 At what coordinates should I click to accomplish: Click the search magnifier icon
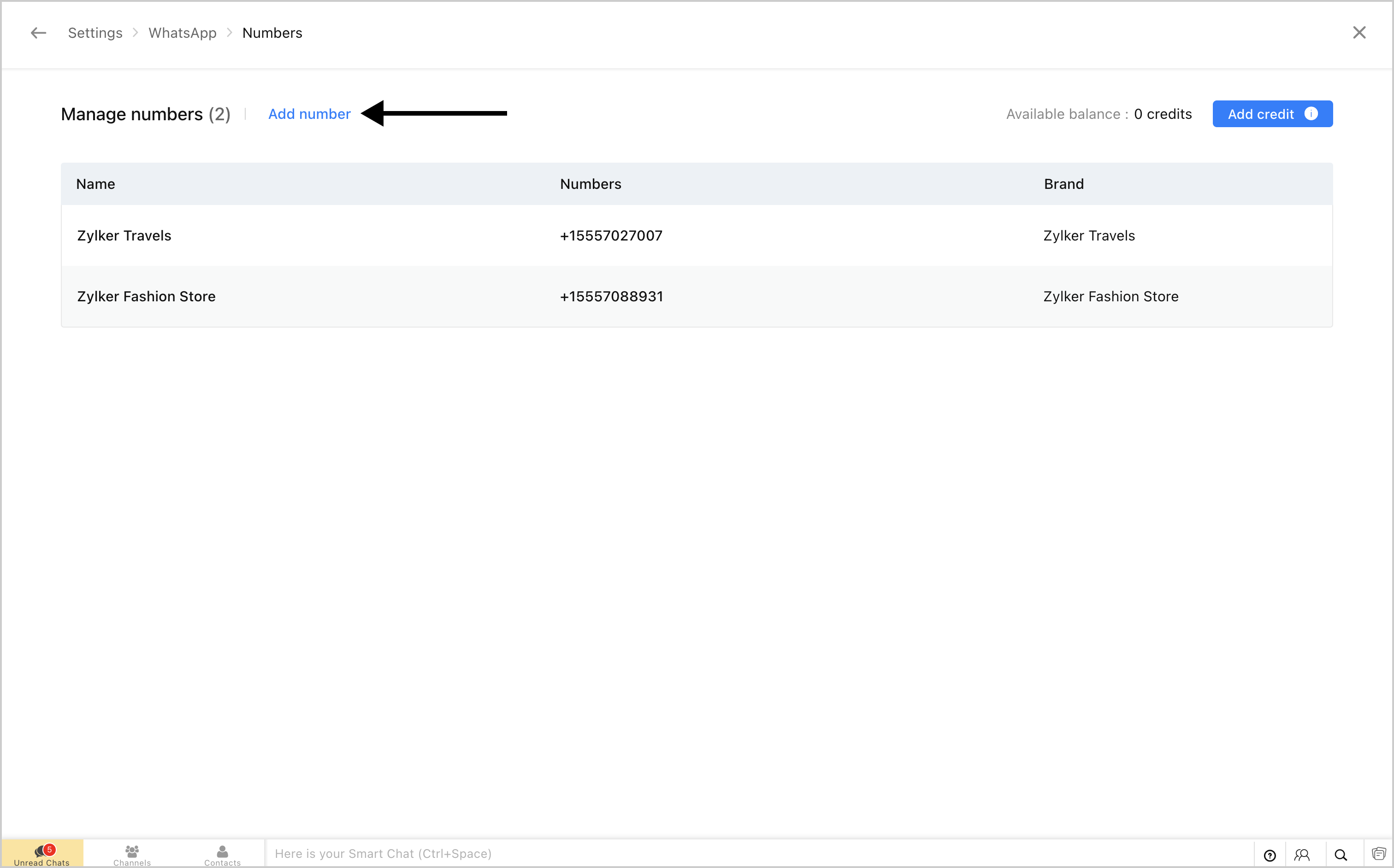[x=1341, y=855]
